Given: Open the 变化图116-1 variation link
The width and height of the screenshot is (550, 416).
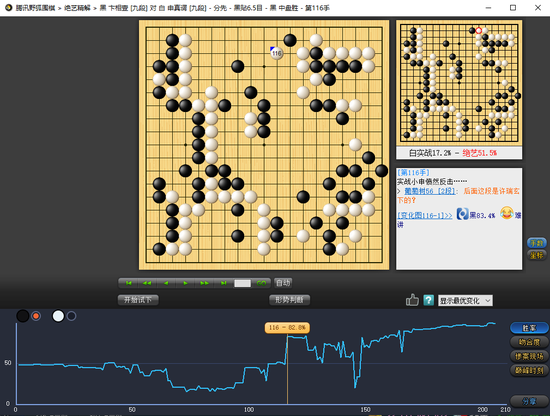Looking at the screenshot, I should [x=425, y=215].
